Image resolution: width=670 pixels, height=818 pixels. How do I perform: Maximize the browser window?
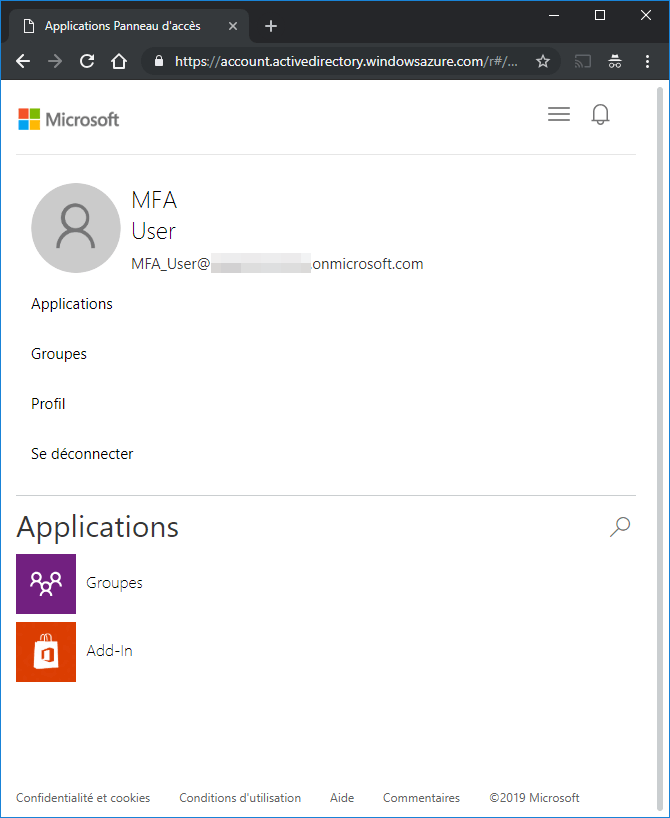pos(600,16)
